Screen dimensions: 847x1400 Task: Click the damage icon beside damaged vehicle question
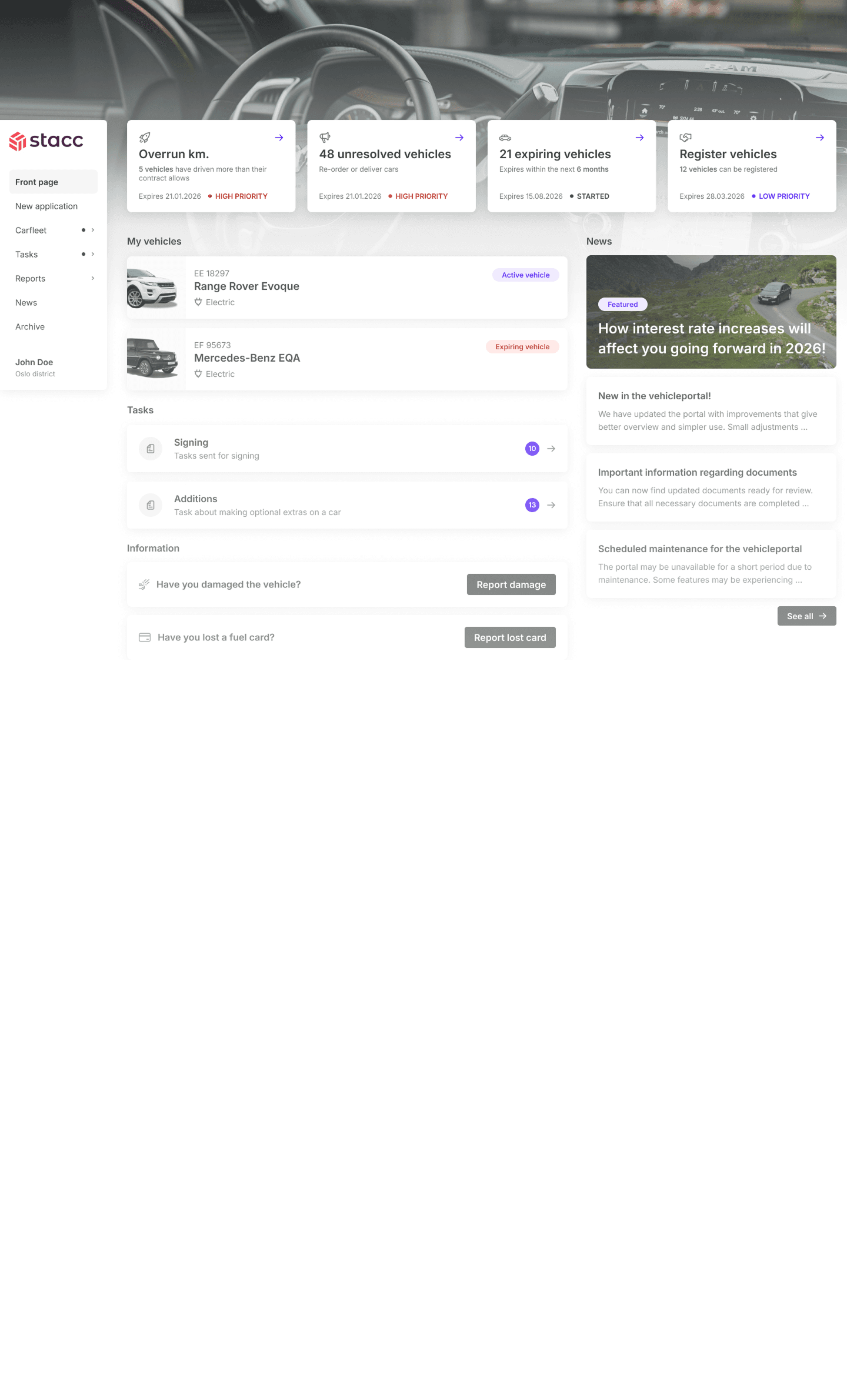pyautogui.click(x=144, y=584)
